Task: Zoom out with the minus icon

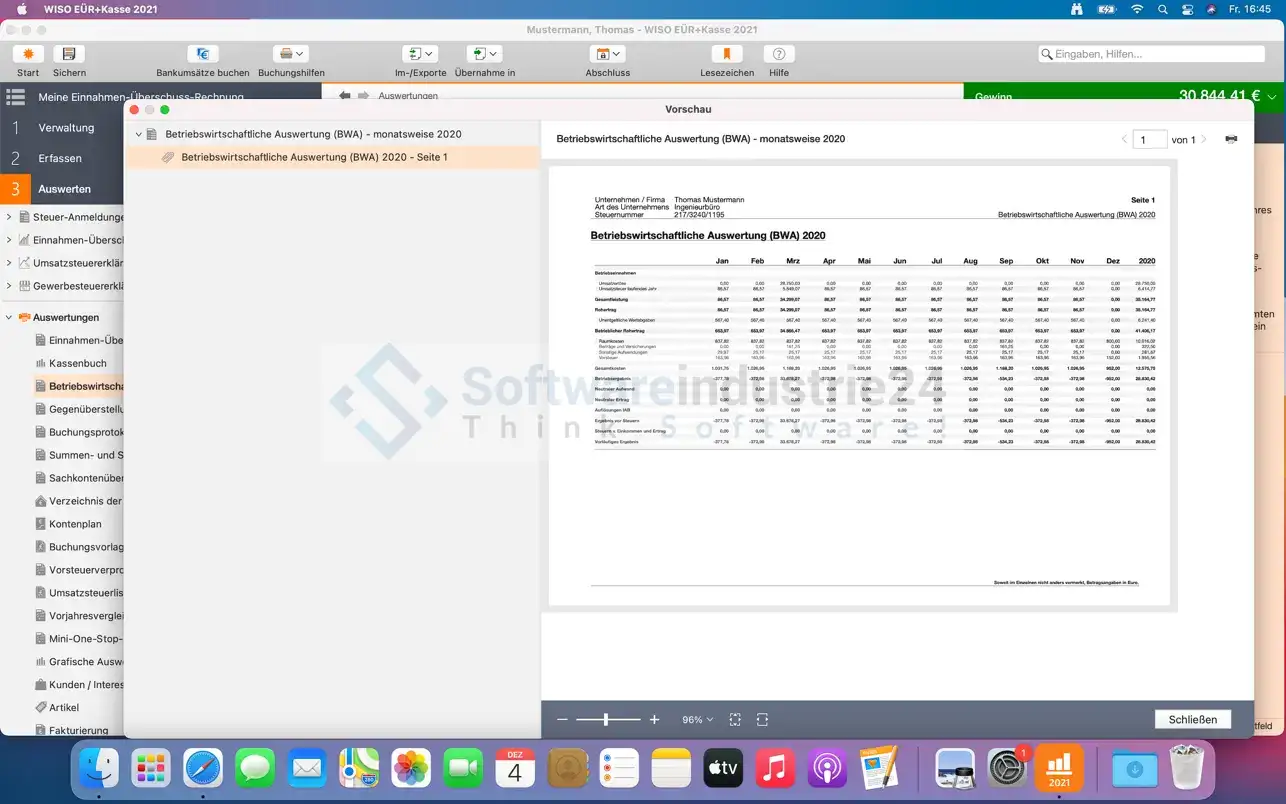Action: 563,719
